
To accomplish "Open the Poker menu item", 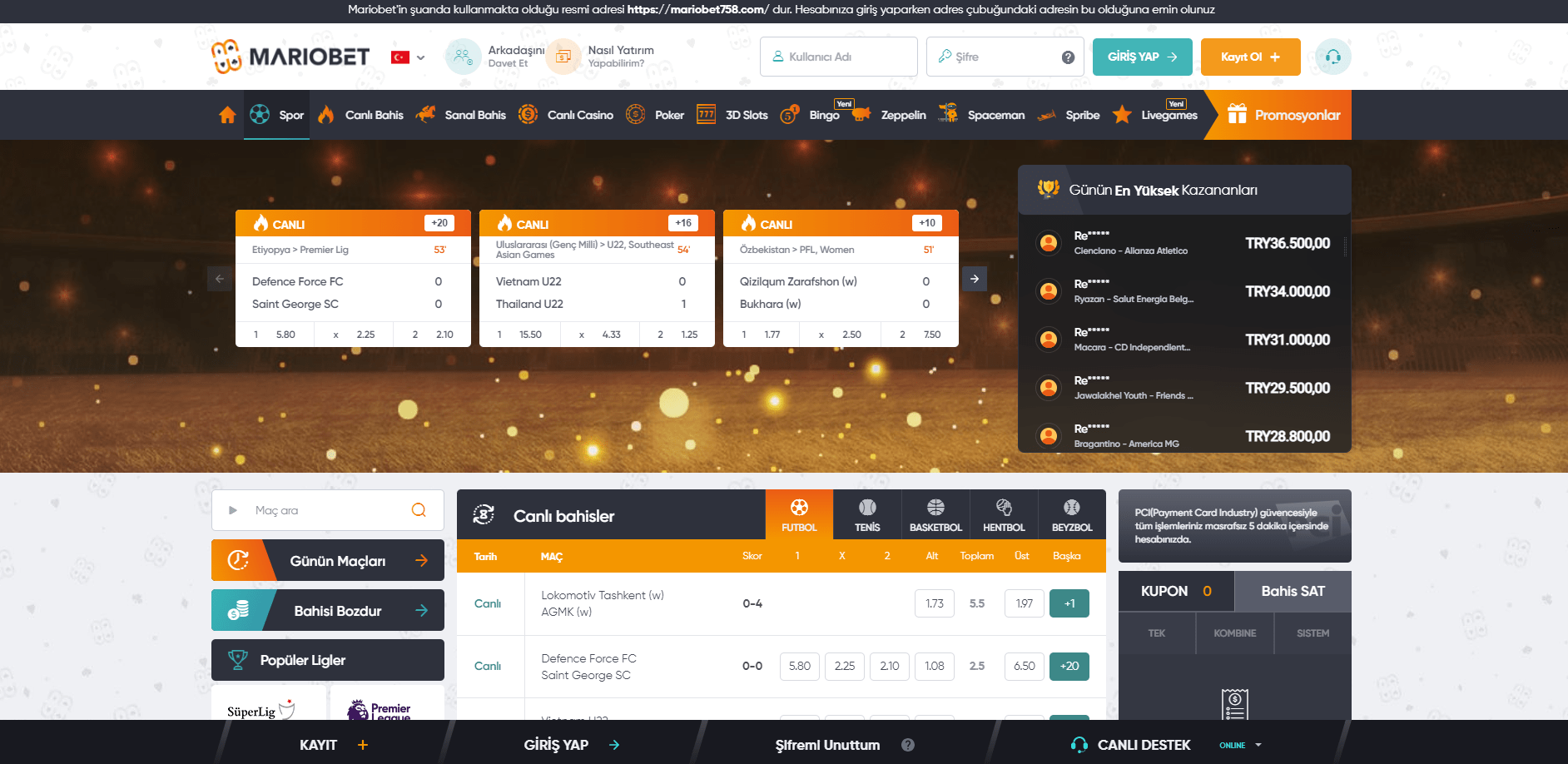I will pos(654,115).
